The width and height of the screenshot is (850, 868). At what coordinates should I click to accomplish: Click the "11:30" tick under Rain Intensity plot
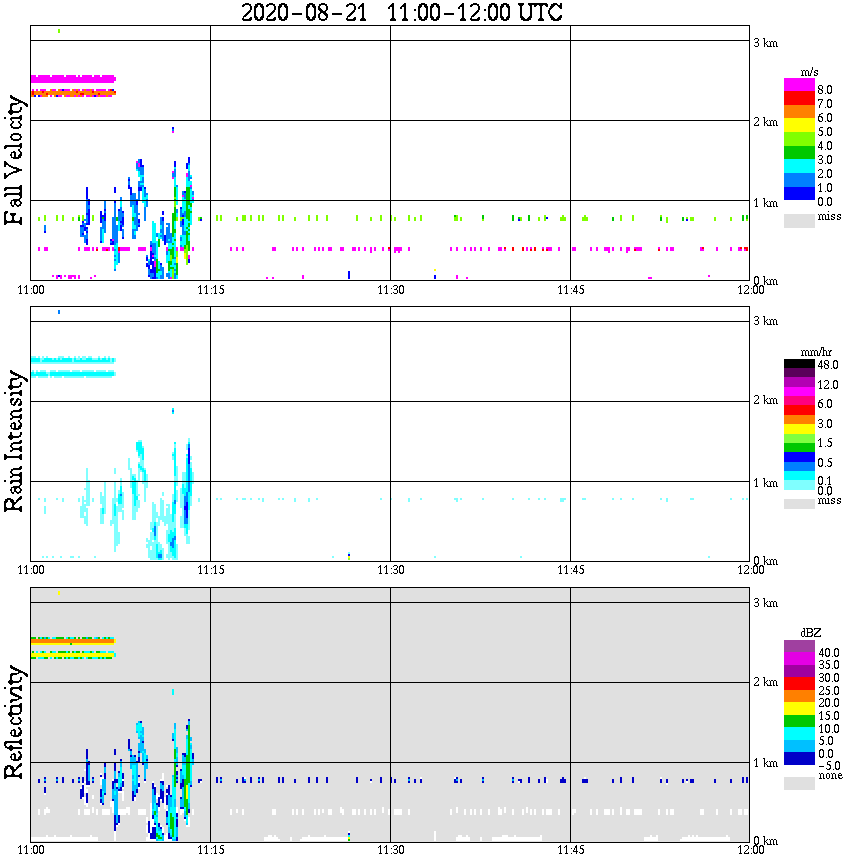point(390,570)
